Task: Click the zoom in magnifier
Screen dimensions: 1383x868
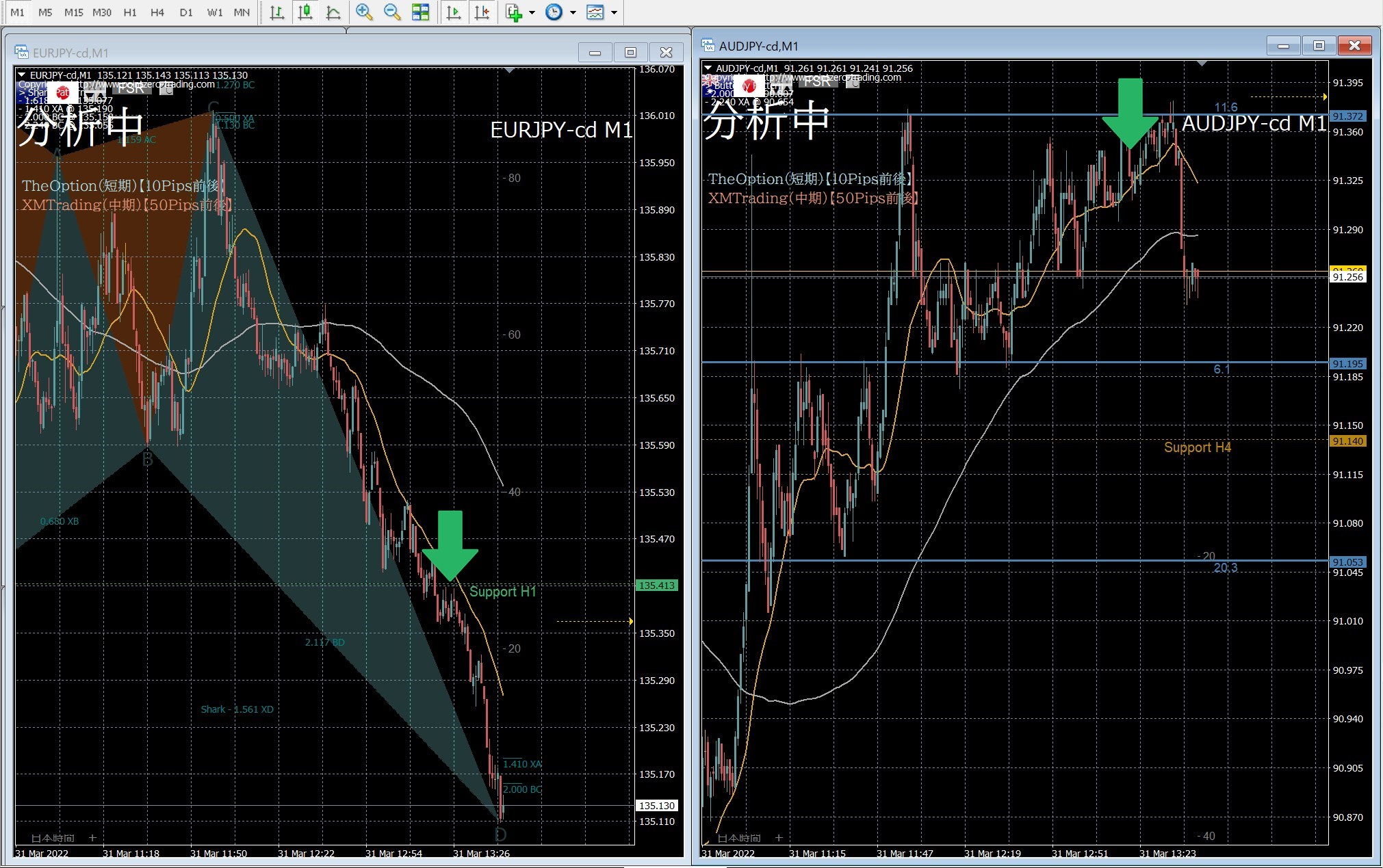Action: click(x=364, y=12)
